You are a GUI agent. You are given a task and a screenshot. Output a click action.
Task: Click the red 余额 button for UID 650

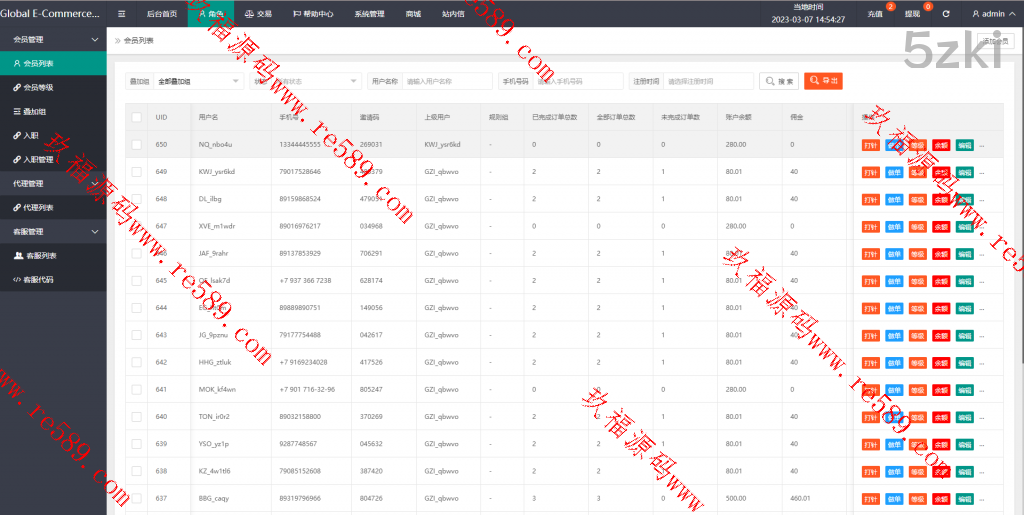tap(941, 144)
